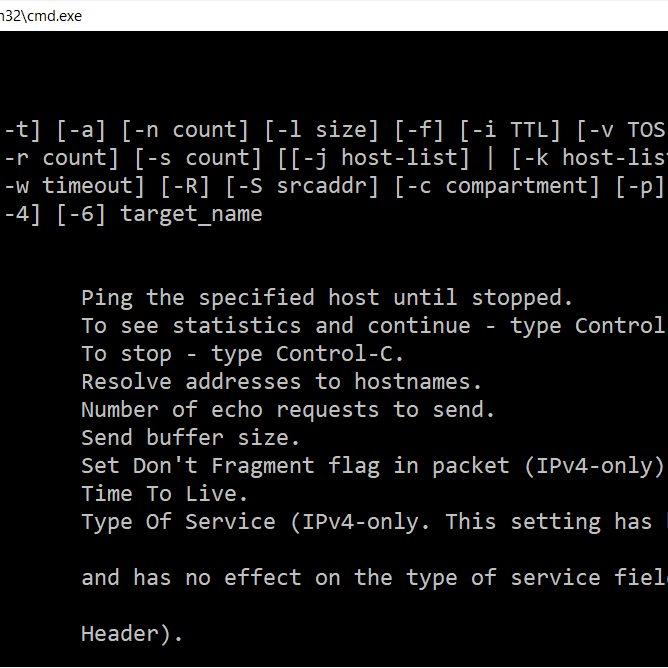Click the [-n count] option text
The height and width of the screenshot is (668, 668).
point(185,130)
